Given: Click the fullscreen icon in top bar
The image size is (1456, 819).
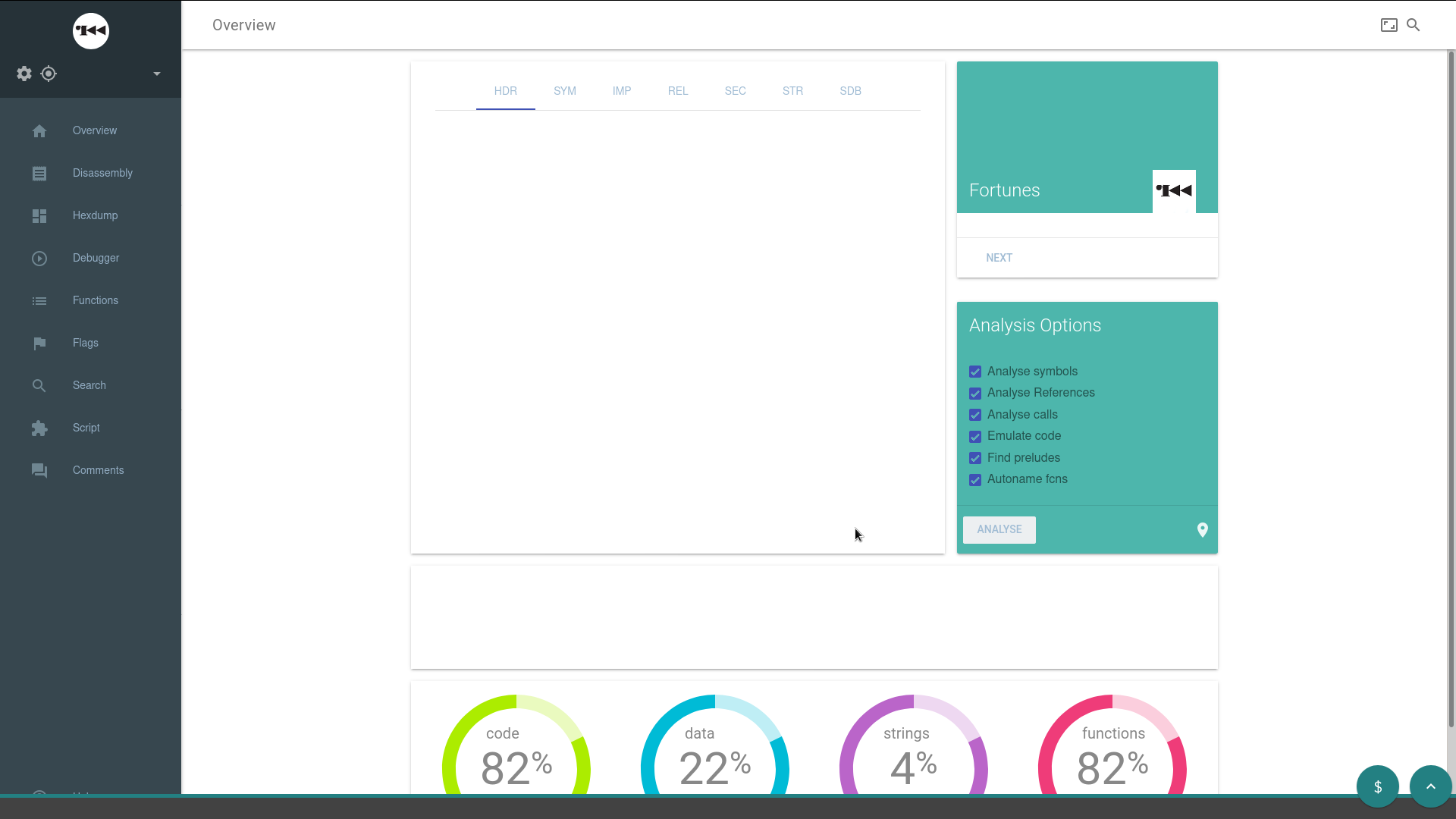Looking at the screenshot, I should (x=1389, y=25).
